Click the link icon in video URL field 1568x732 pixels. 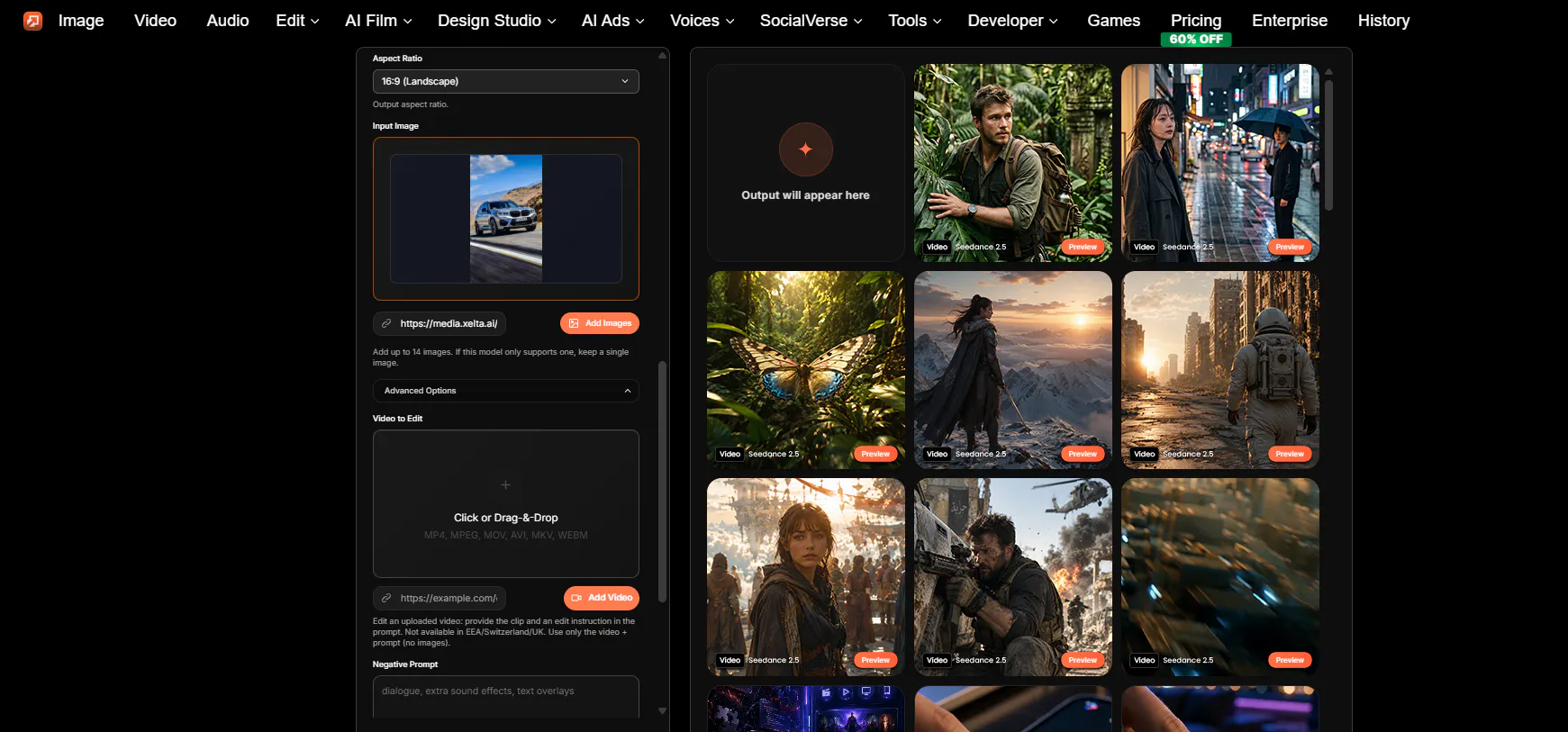pos(386,598)
